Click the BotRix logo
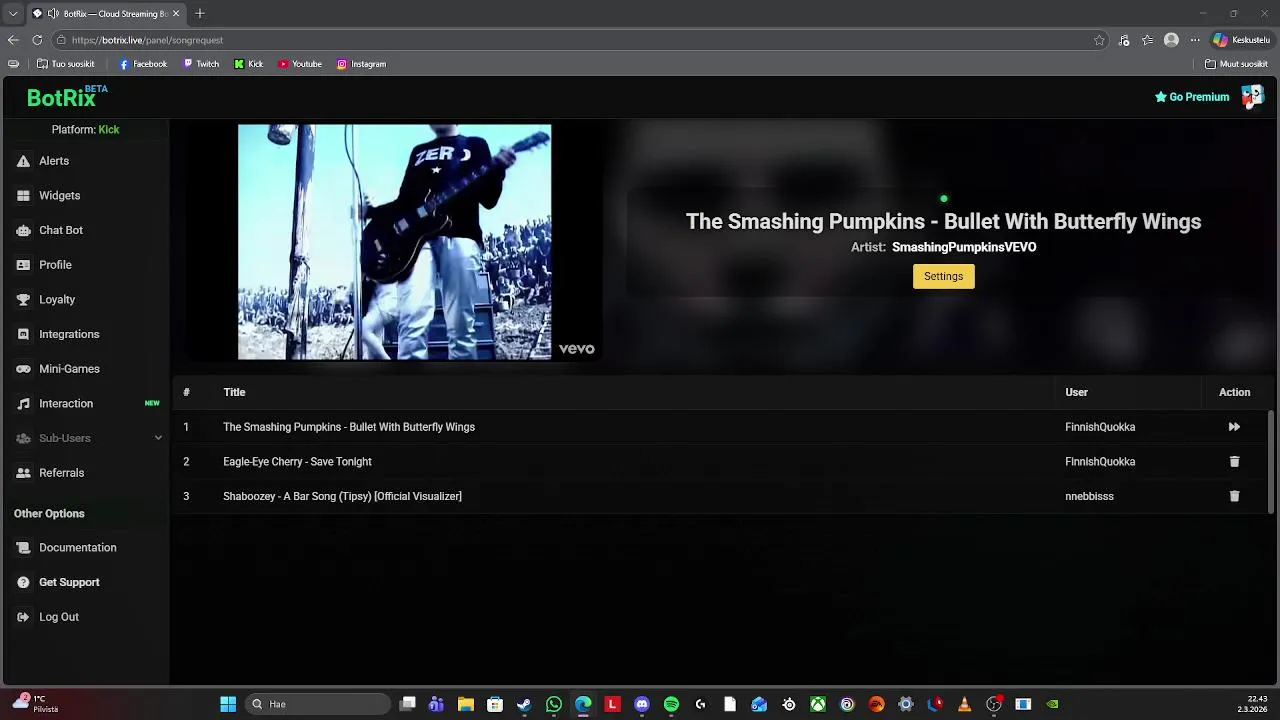The image size is (1280, 720). (66, 97)
